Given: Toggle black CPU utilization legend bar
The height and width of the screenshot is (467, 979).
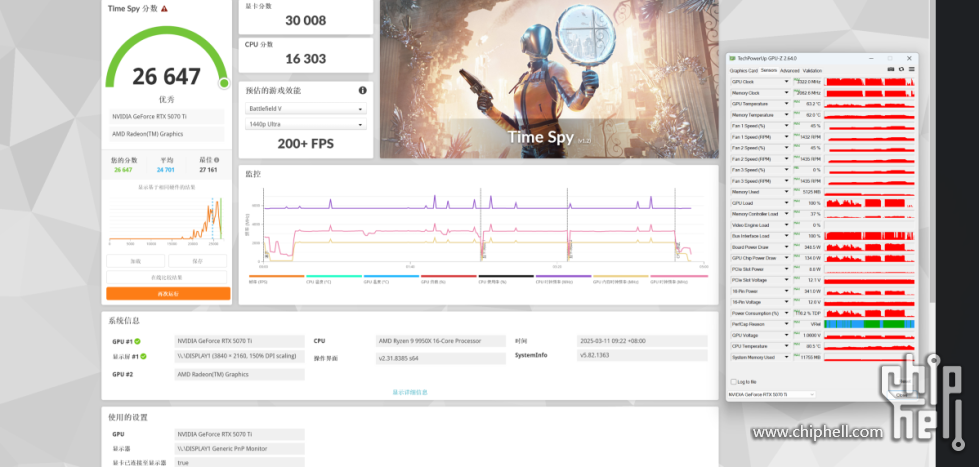Looking at the screenshot, I should [x=506, y=276].
